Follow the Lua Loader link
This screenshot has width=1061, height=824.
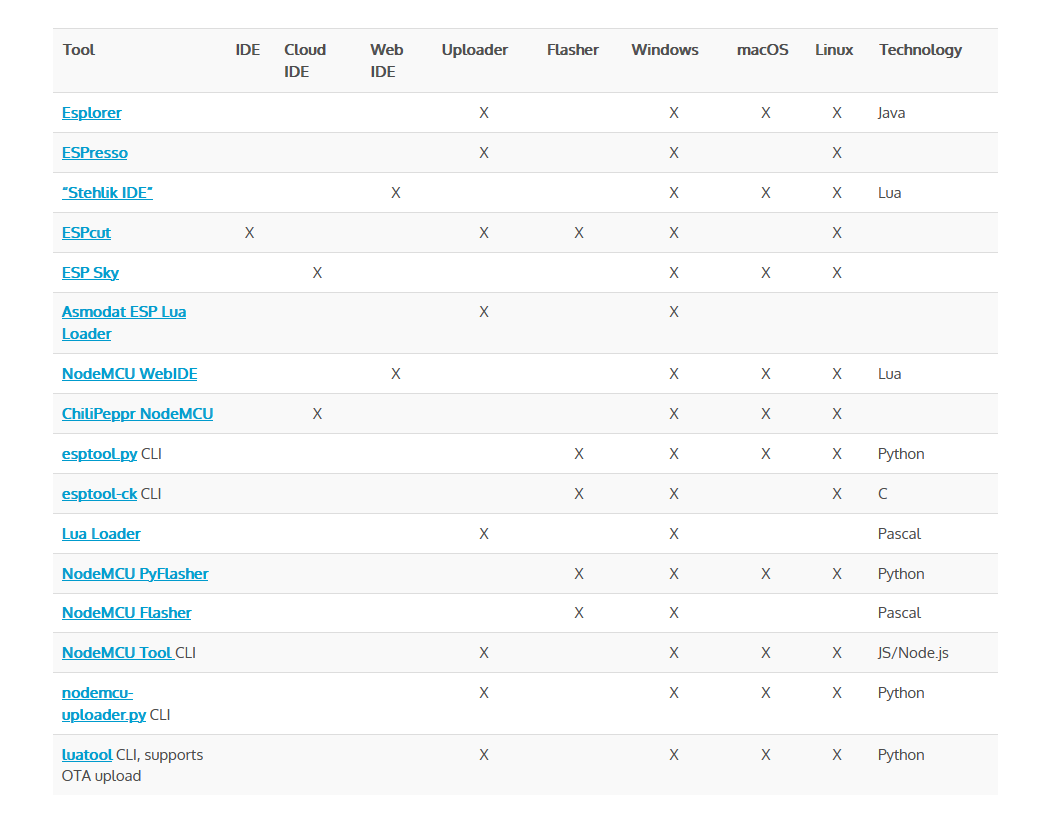pos(101,534)
